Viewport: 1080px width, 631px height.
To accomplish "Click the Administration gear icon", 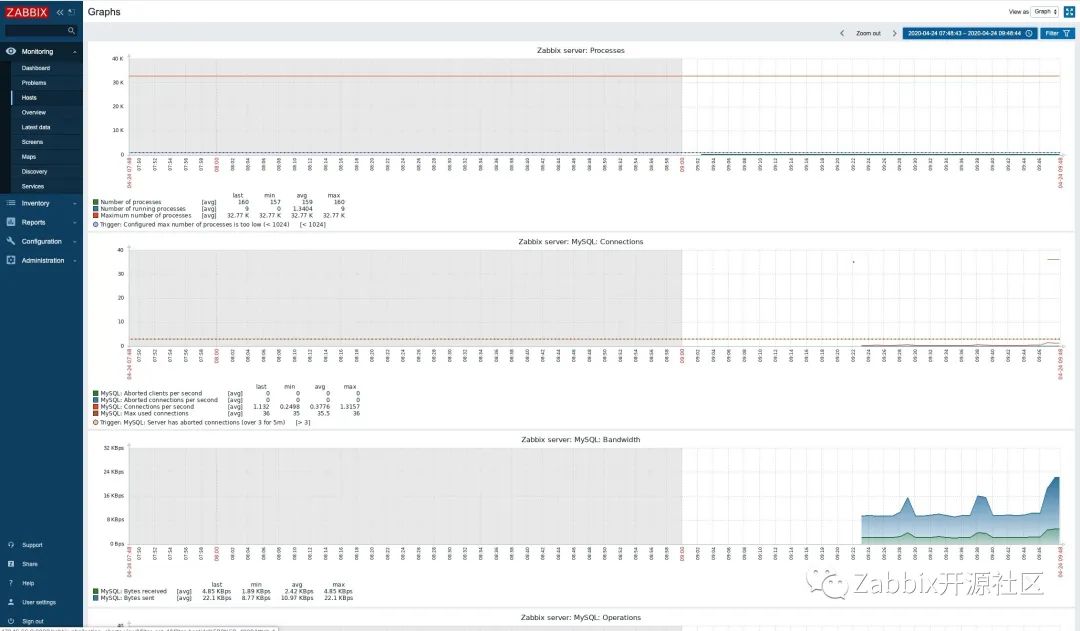I will pyautogui.click(x=11, y=260).
